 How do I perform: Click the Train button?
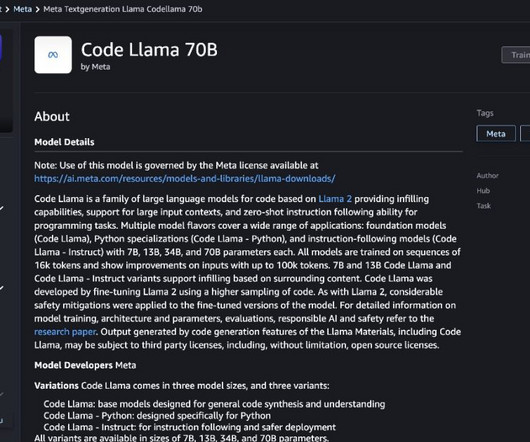pos(516,55)
